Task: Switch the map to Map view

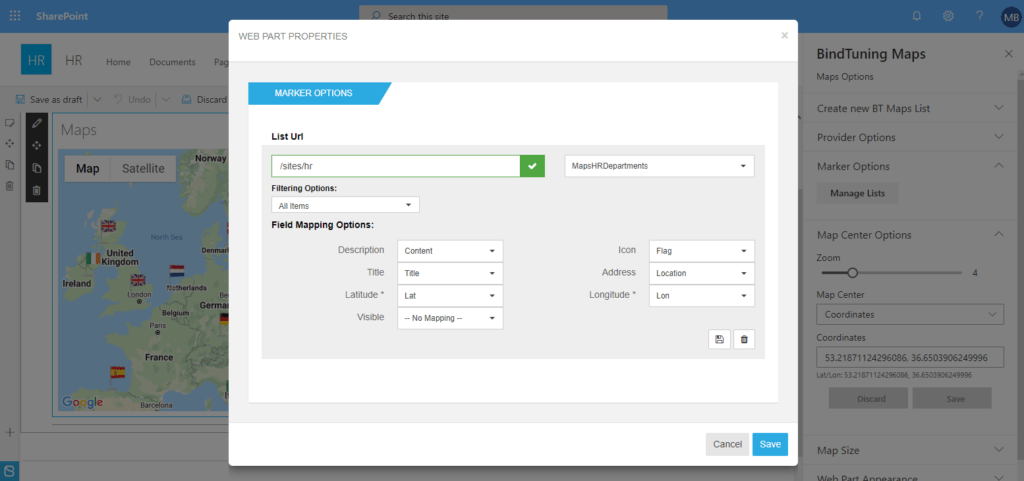Action: coord(88,168)
